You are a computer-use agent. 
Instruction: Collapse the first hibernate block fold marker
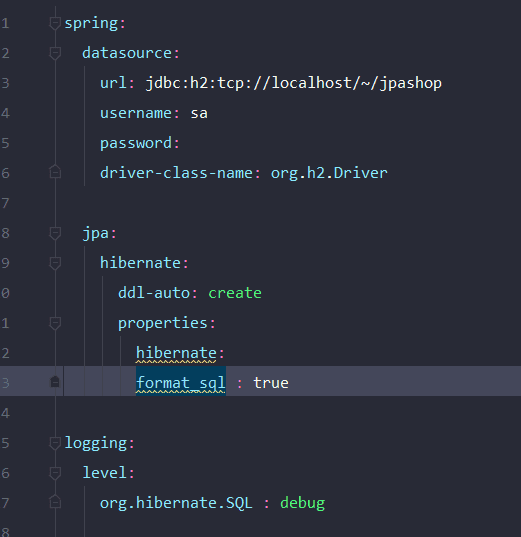click(55, 263)
